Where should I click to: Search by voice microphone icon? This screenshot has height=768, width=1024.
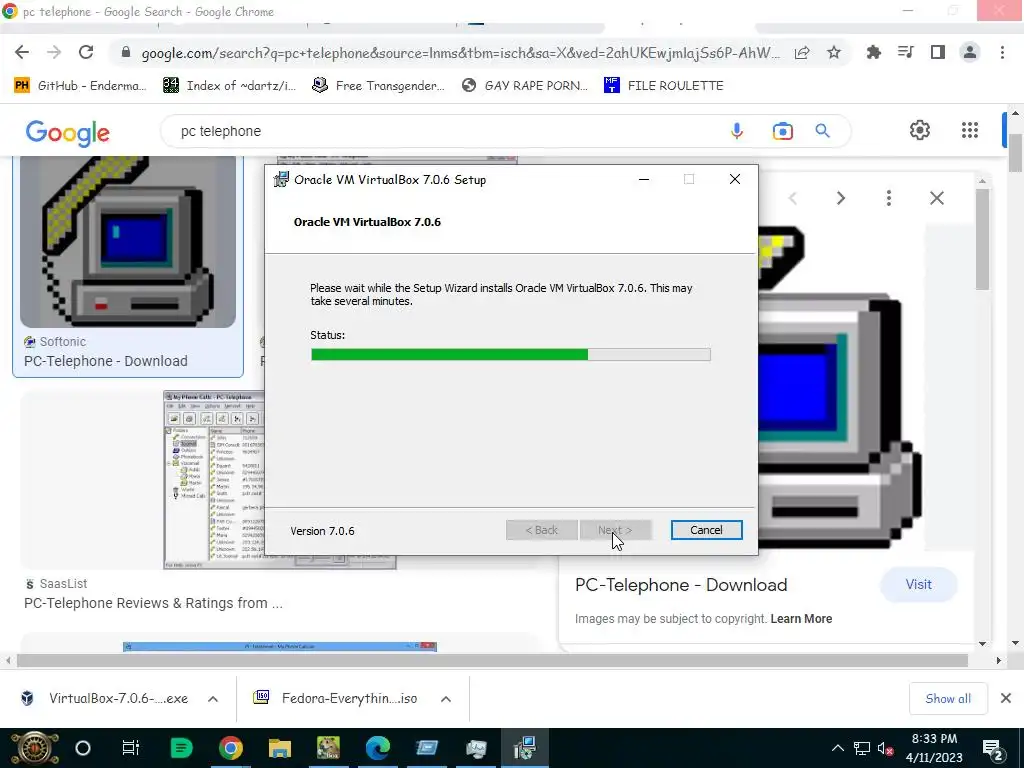click(737, 131)
